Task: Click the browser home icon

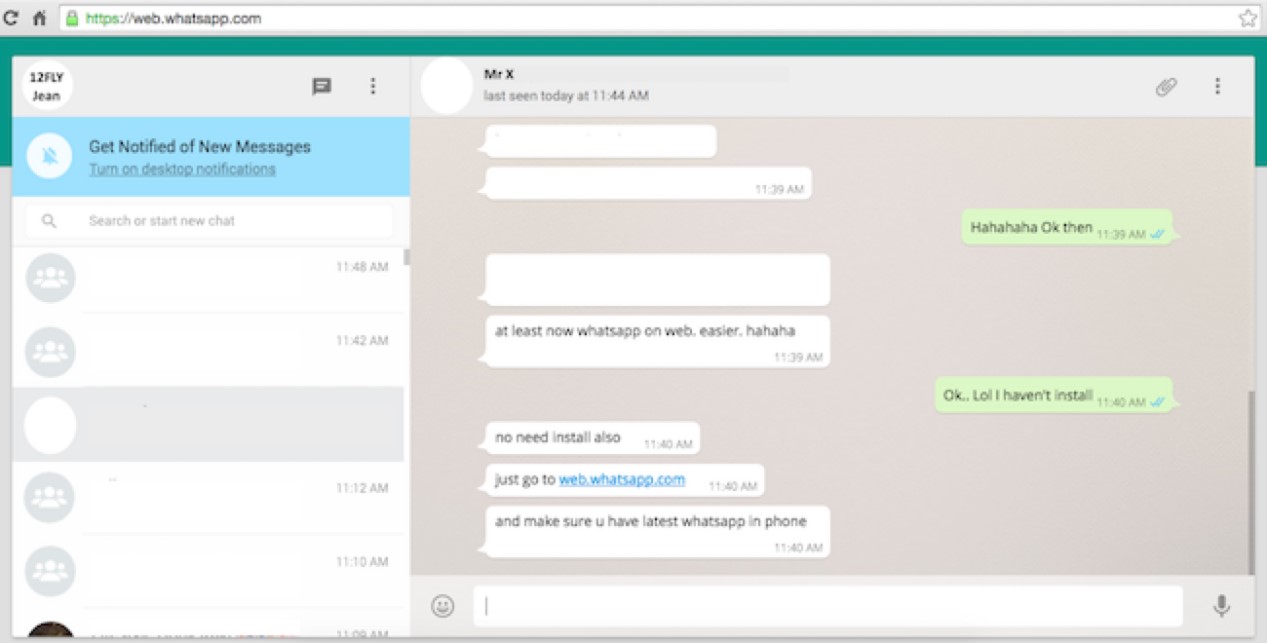Action: 39,16
